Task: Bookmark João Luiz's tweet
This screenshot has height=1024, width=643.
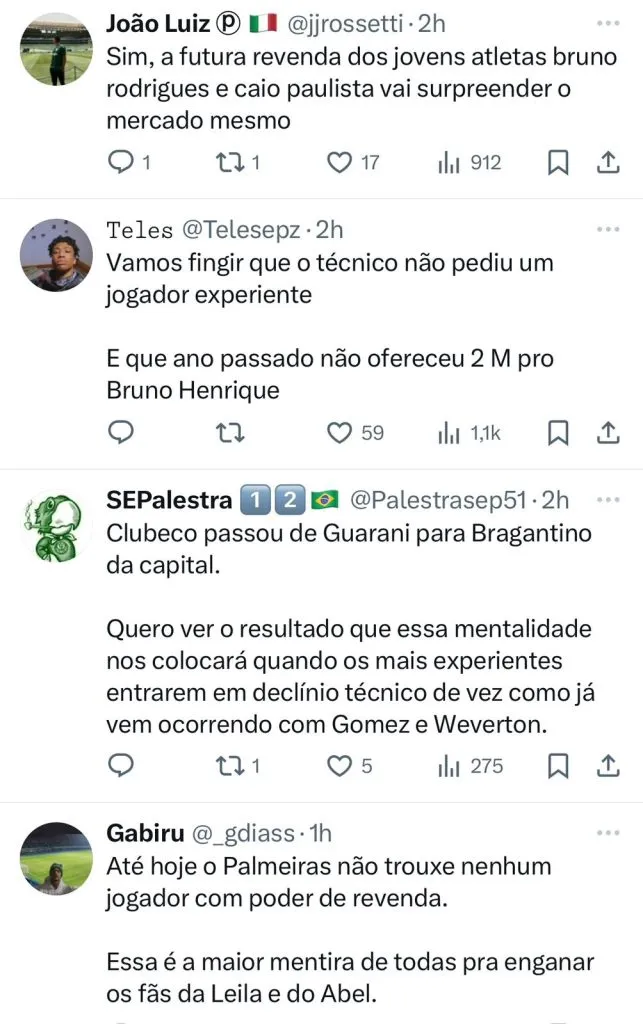Action: tap(559, 162)
